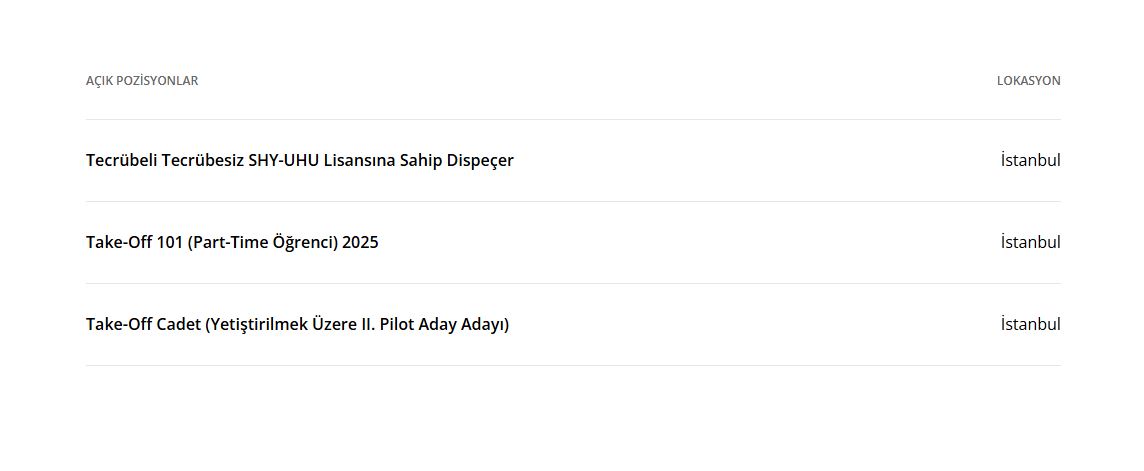Click İstanbul location in the Dispeçer row

click(x=1030, y=160)
